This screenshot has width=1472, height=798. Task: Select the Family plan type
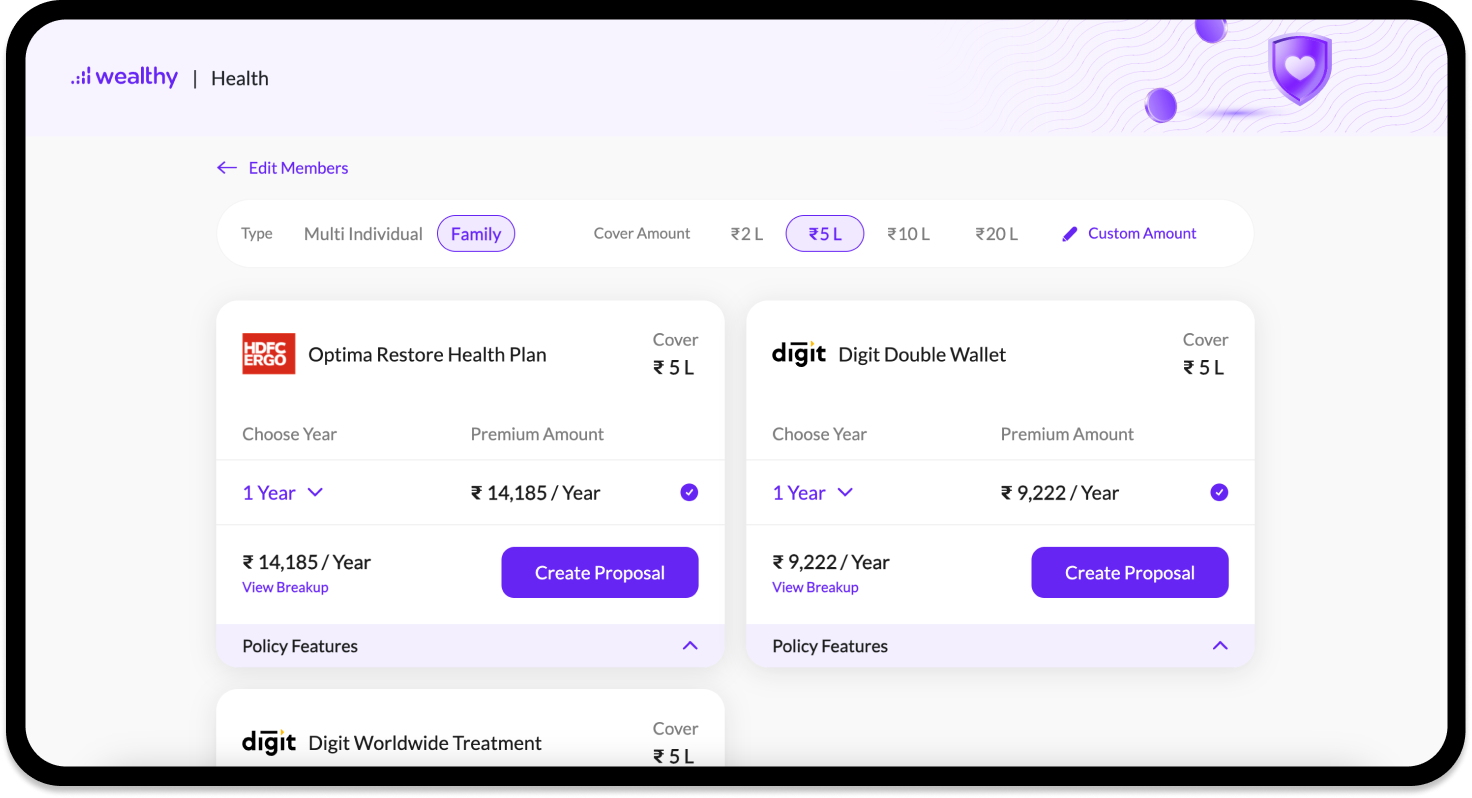[x=476, y=234]
